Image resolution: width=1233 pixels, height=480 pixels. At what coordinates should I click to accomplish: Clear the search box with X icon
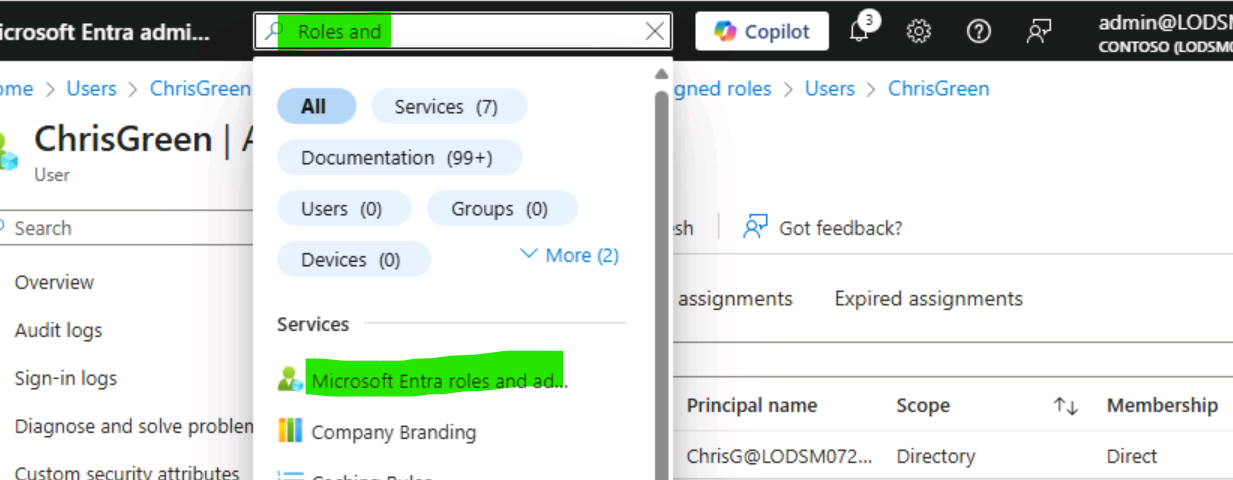click(x=655, y=32)
